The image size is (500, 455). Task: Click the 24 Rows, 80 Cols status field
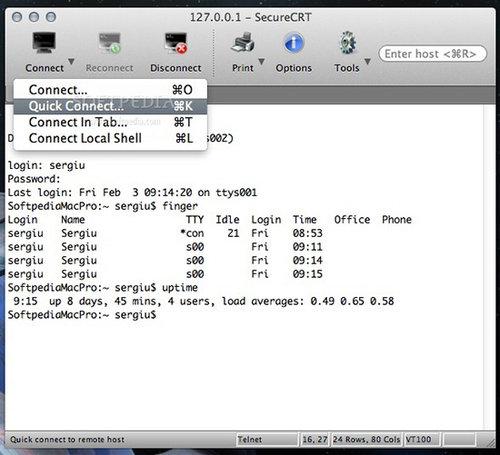(366, 440)
